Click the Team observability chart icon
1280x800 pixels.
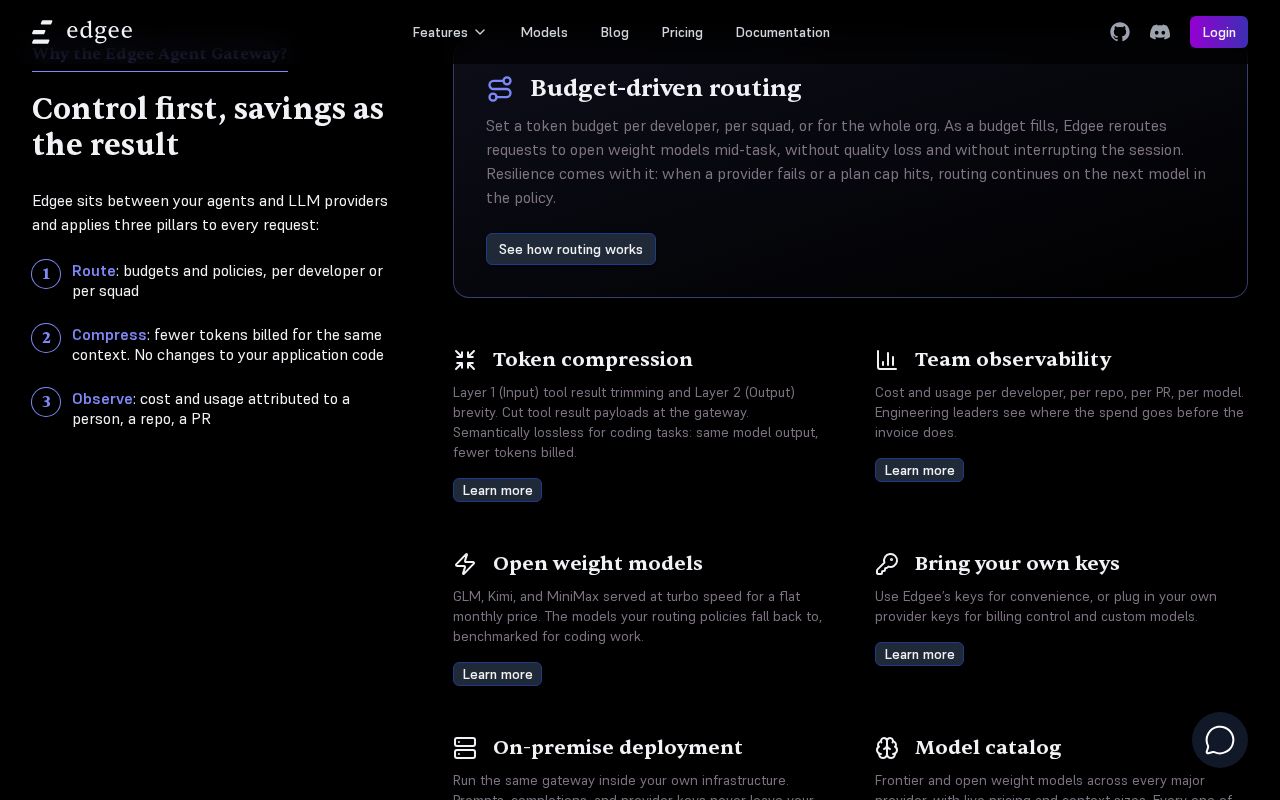[x=886, y=360]
